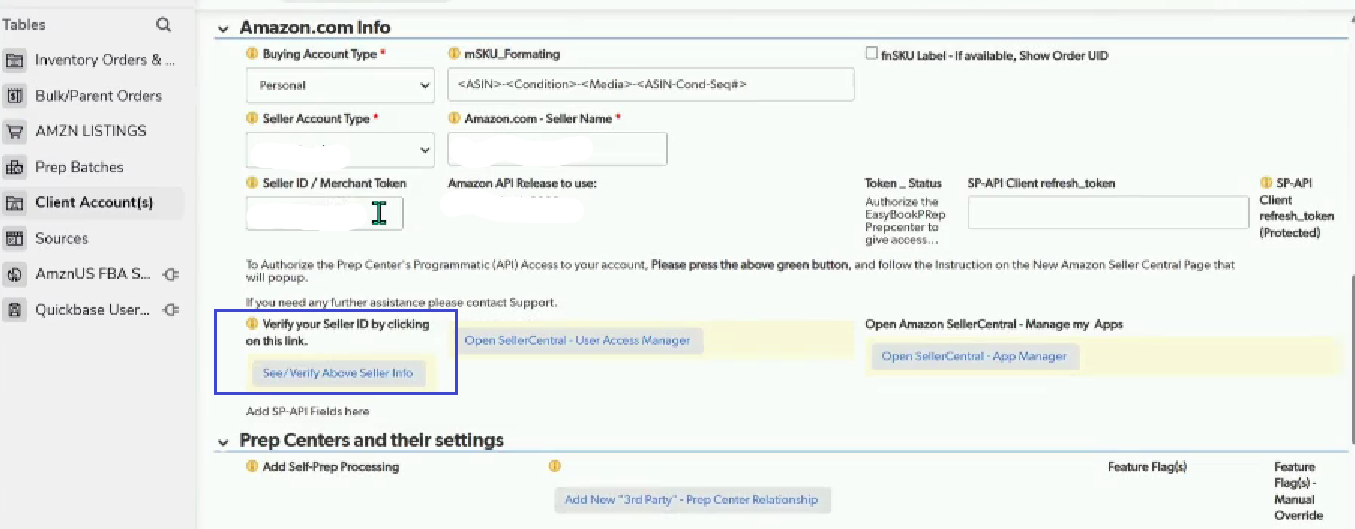The image size is (1355, 529).
Task: Click the Amazon.com - Seller Name input field
Action: pyautogui.click(x=557, y=149)
